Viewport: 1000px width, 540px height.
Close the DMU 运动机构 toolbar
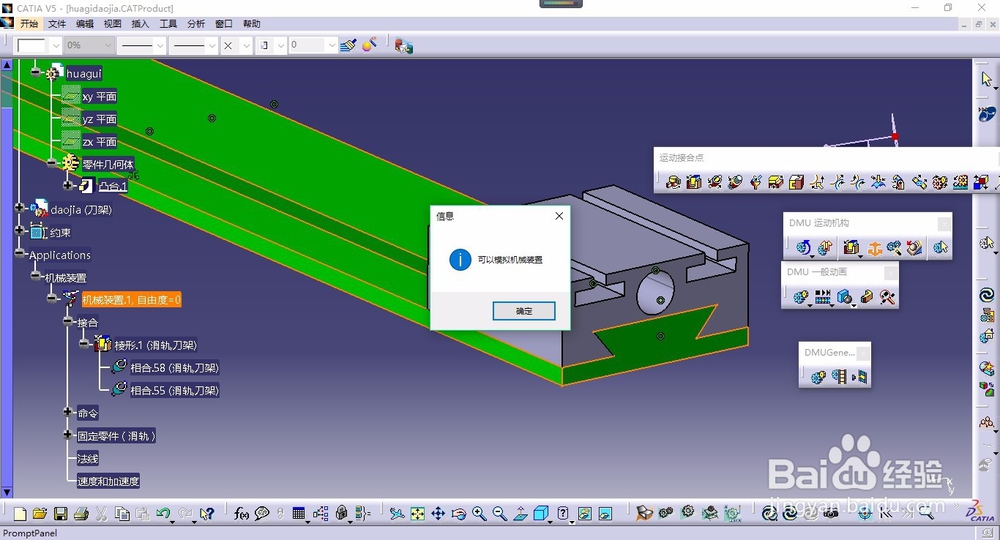(944, 223)
